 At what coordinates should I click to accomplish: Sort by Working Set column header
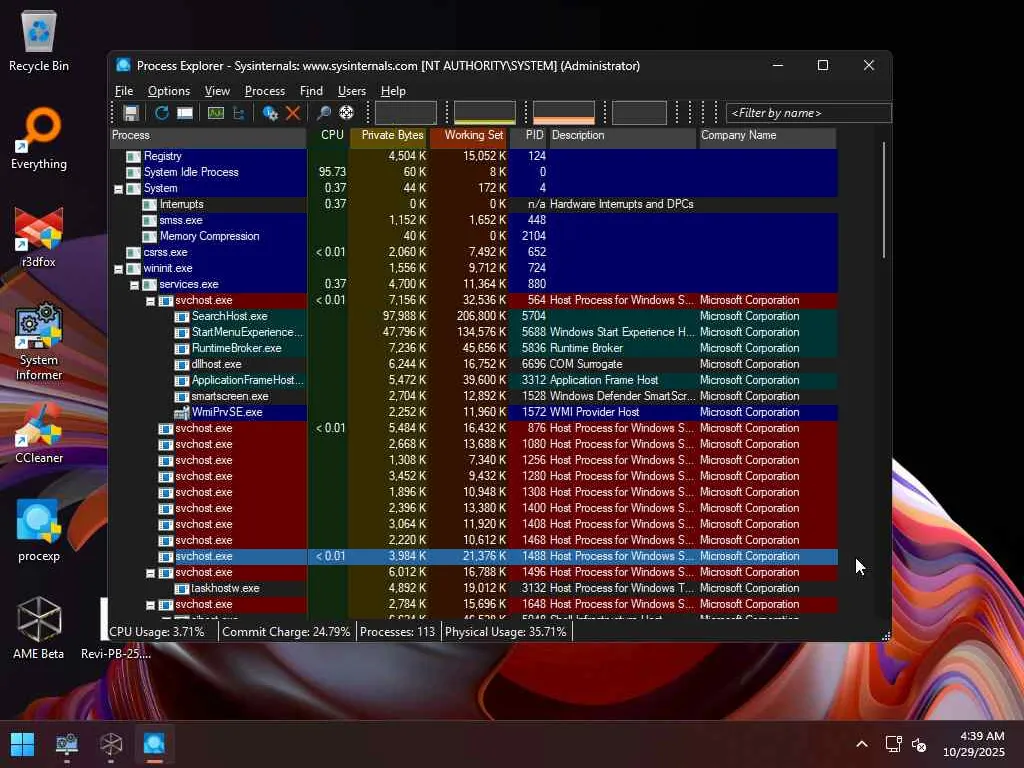click(468, 136)
